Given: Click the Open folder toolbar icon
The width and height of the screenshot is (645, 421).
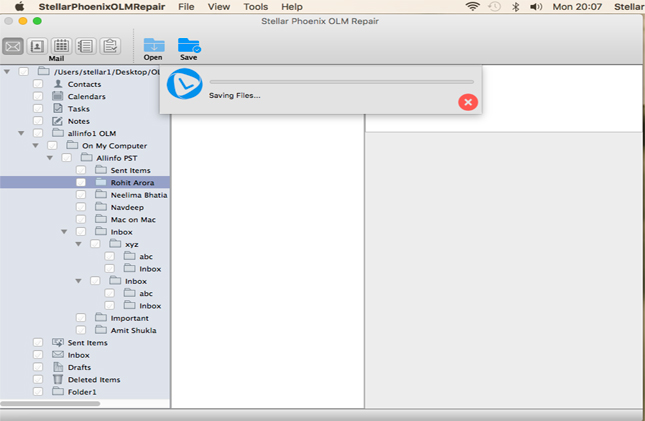Looking at the screenshot, I should coord(153,46).
